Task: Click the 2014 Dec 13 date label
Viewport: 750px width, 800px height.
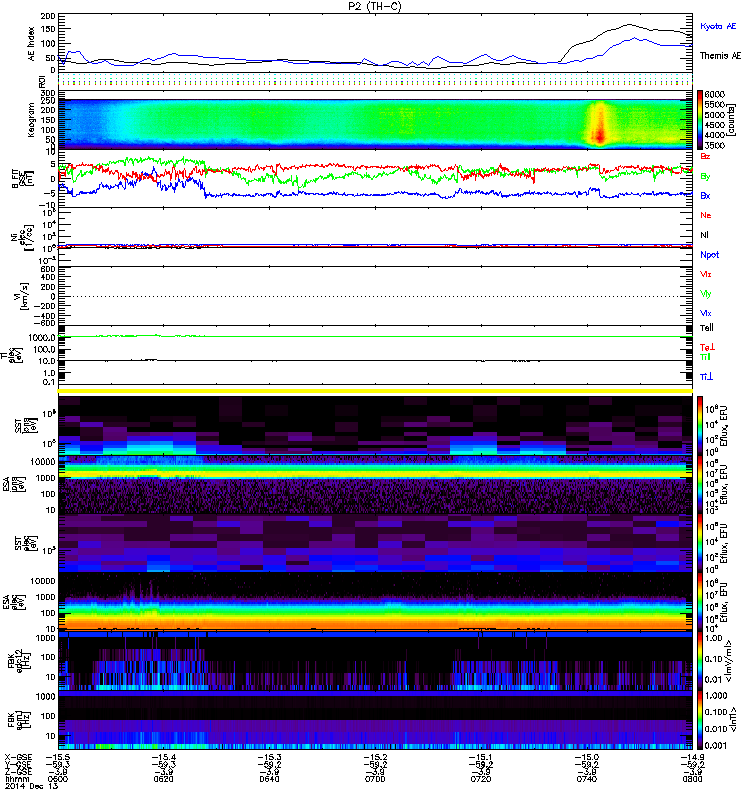Action: (32, 786)
